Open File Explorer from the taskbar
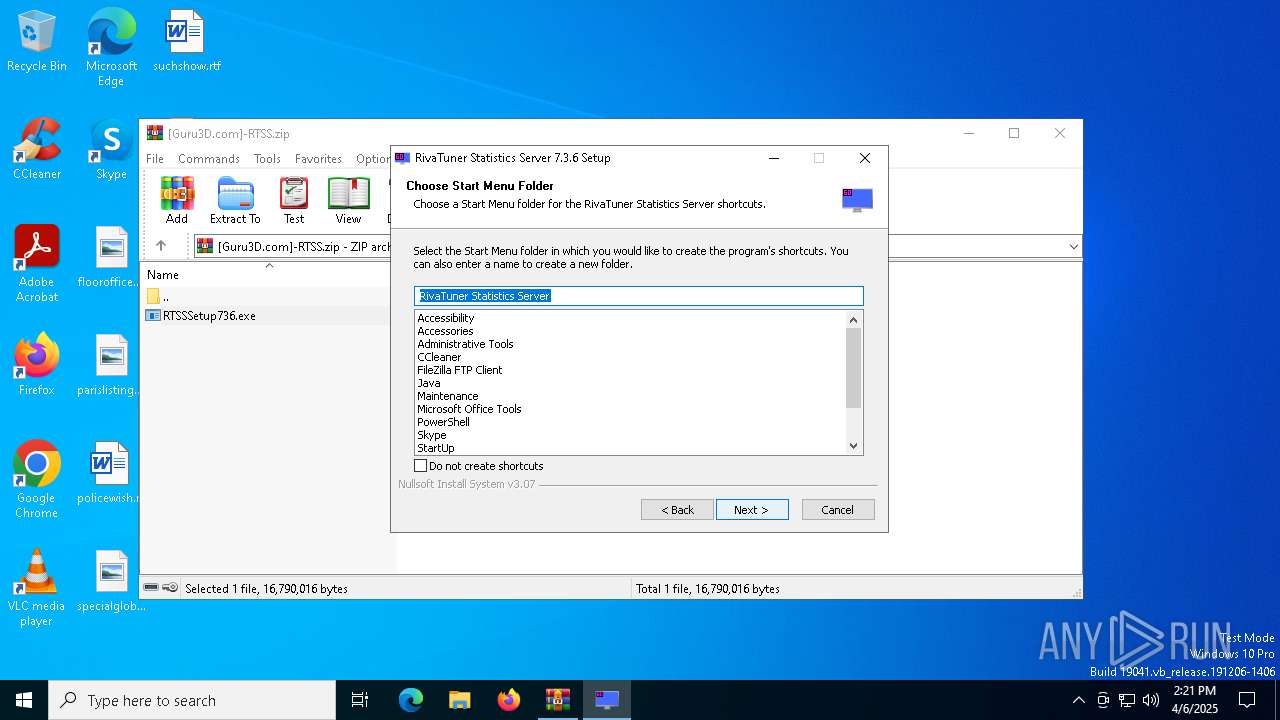 pos(459,700)
